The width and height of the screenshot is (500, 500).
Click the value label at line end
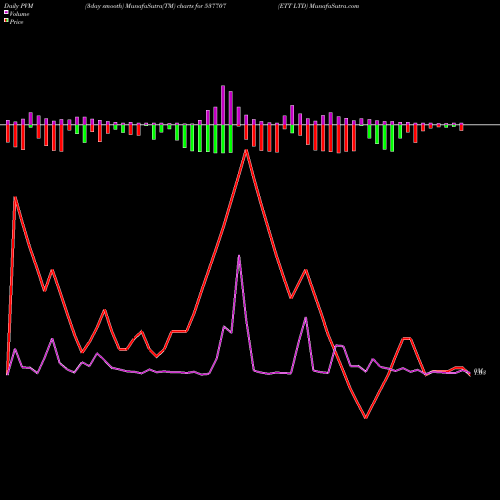pyautogui.click(x=480, y=372)
